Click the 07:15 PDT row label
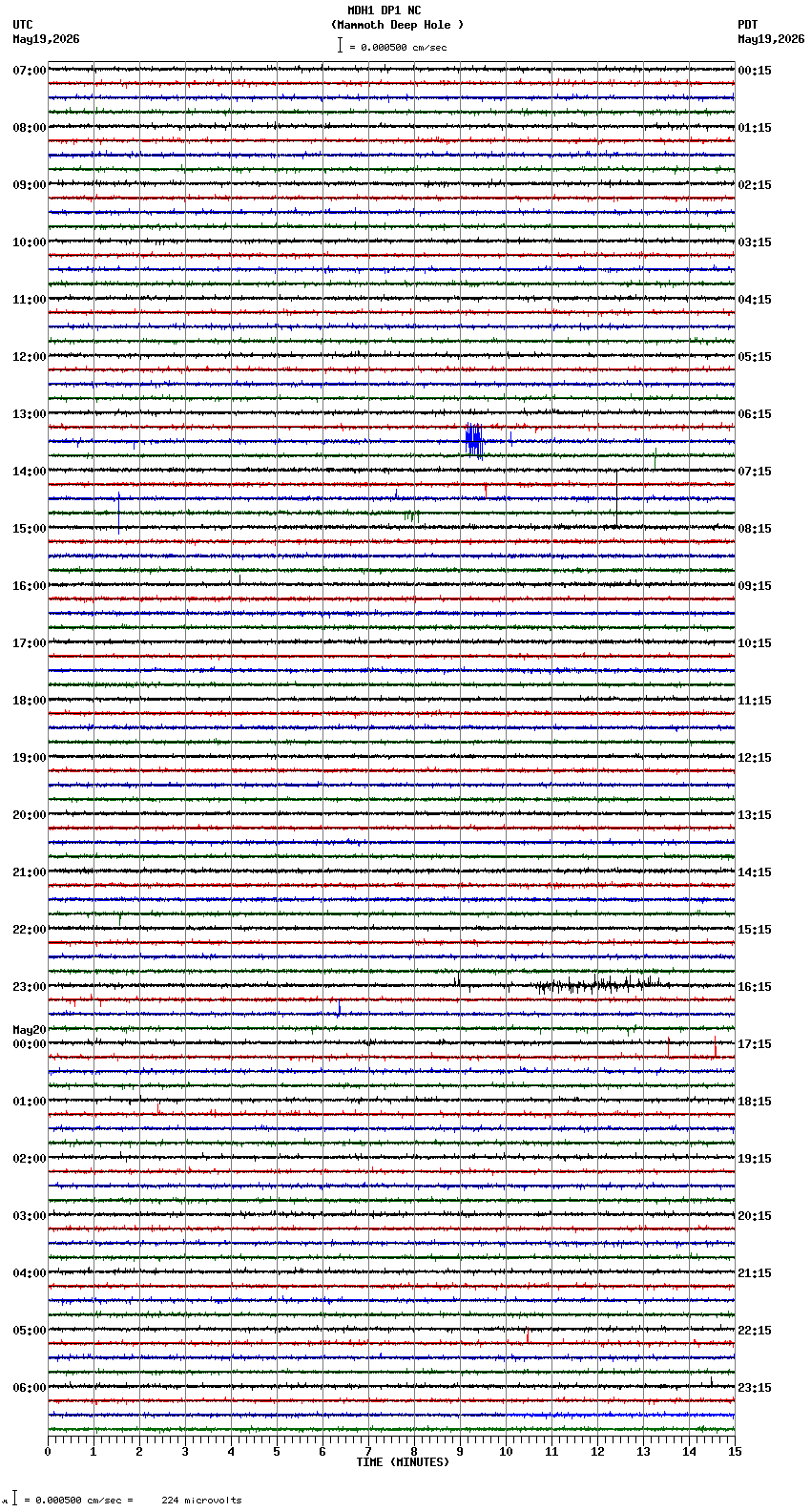Screen dimensions: 811x1512 755,472
